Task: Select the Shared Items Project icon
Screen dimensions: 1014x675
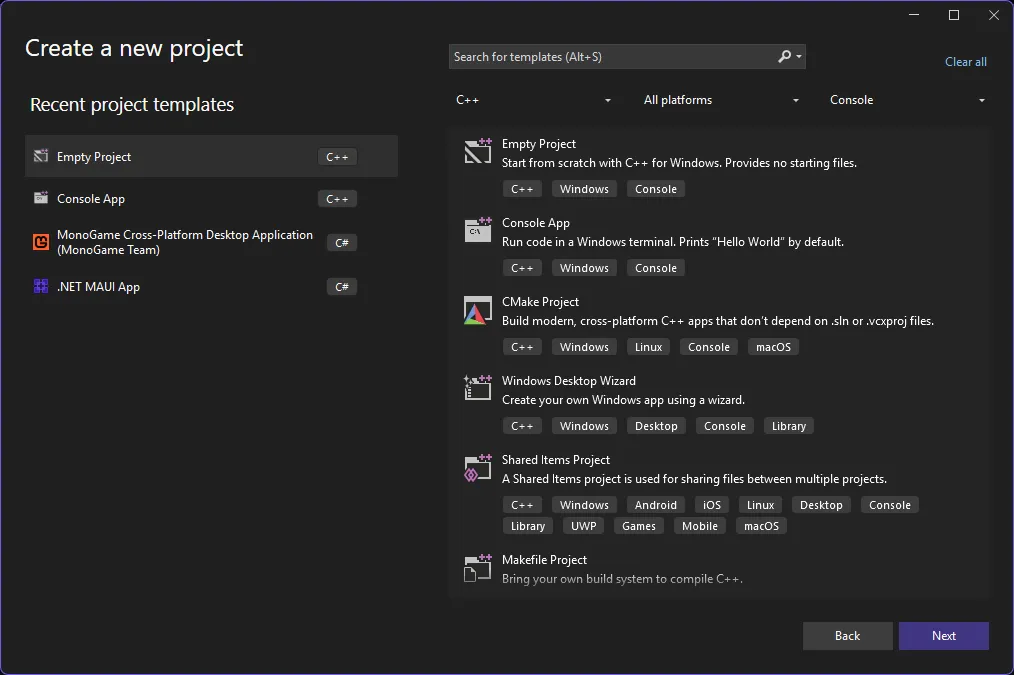Action: (x=477, y=468)
